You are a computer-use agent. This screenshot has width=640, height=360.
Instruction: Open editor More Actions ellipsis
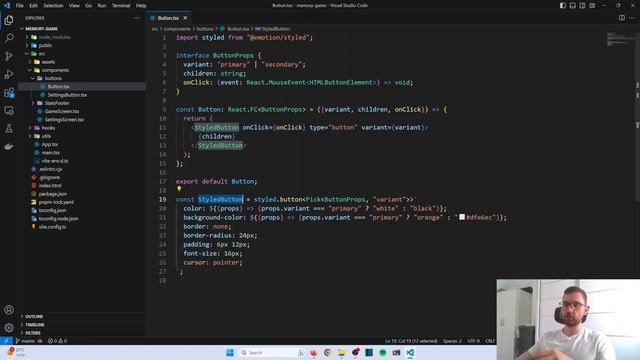(x=632, y=18)
